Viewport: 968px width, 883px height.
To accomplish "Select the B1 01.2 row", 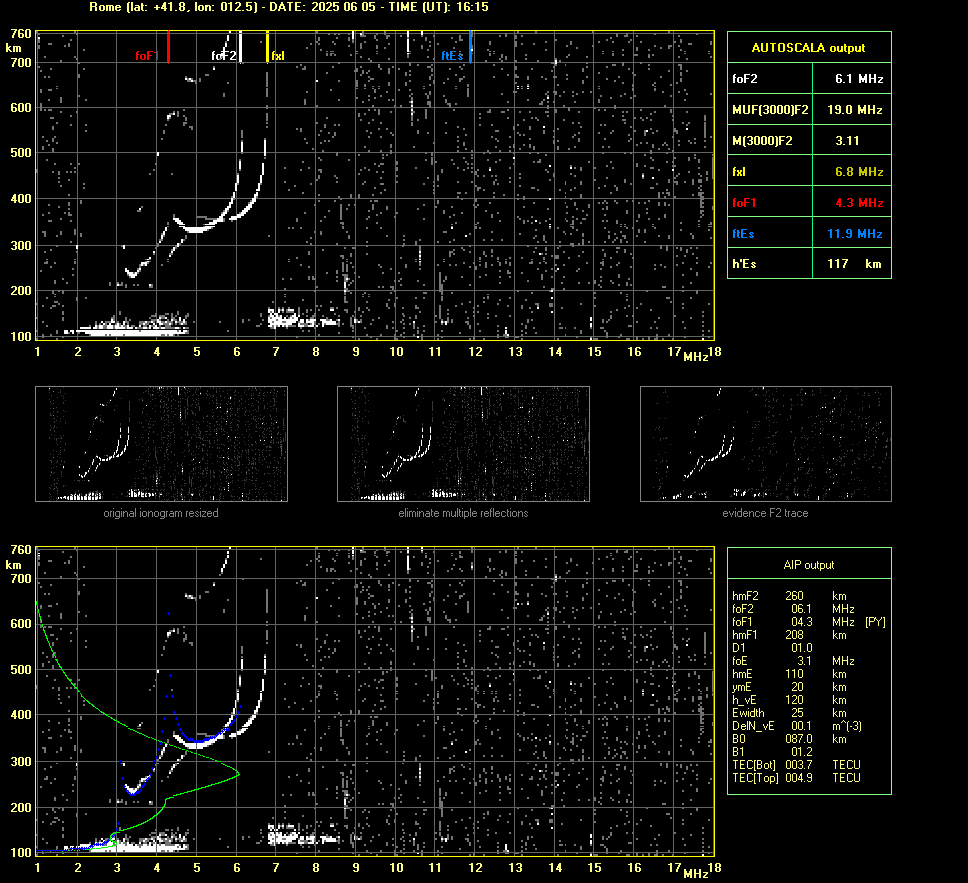I will click(772, 751).
